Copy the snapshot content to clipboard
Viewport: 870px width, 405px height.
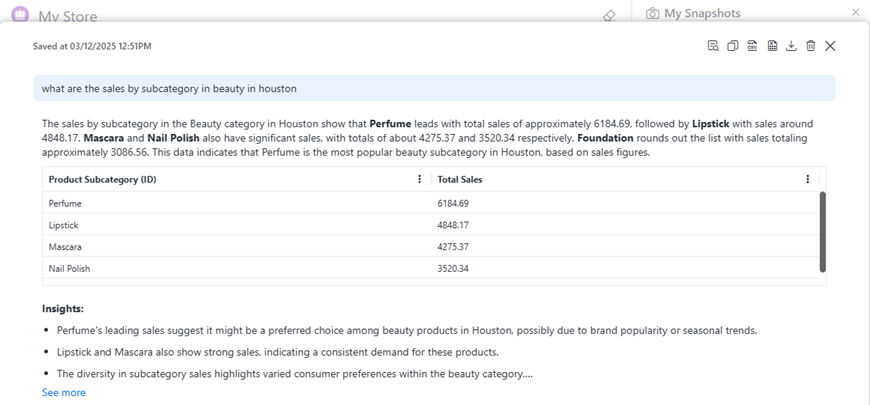[733, 46]
